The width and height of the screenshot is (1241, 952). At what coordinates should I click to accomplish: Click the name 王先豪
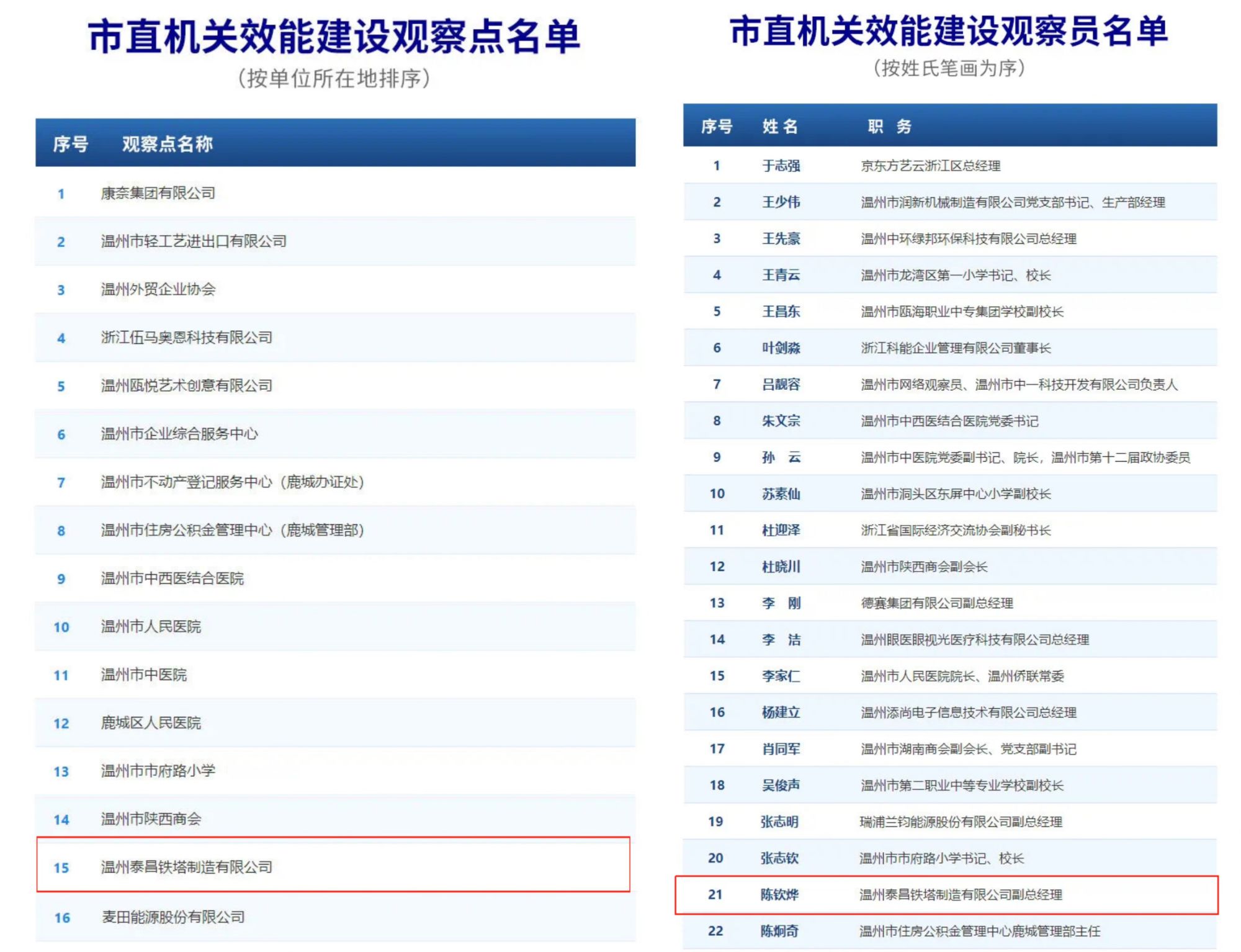point(781,239)
